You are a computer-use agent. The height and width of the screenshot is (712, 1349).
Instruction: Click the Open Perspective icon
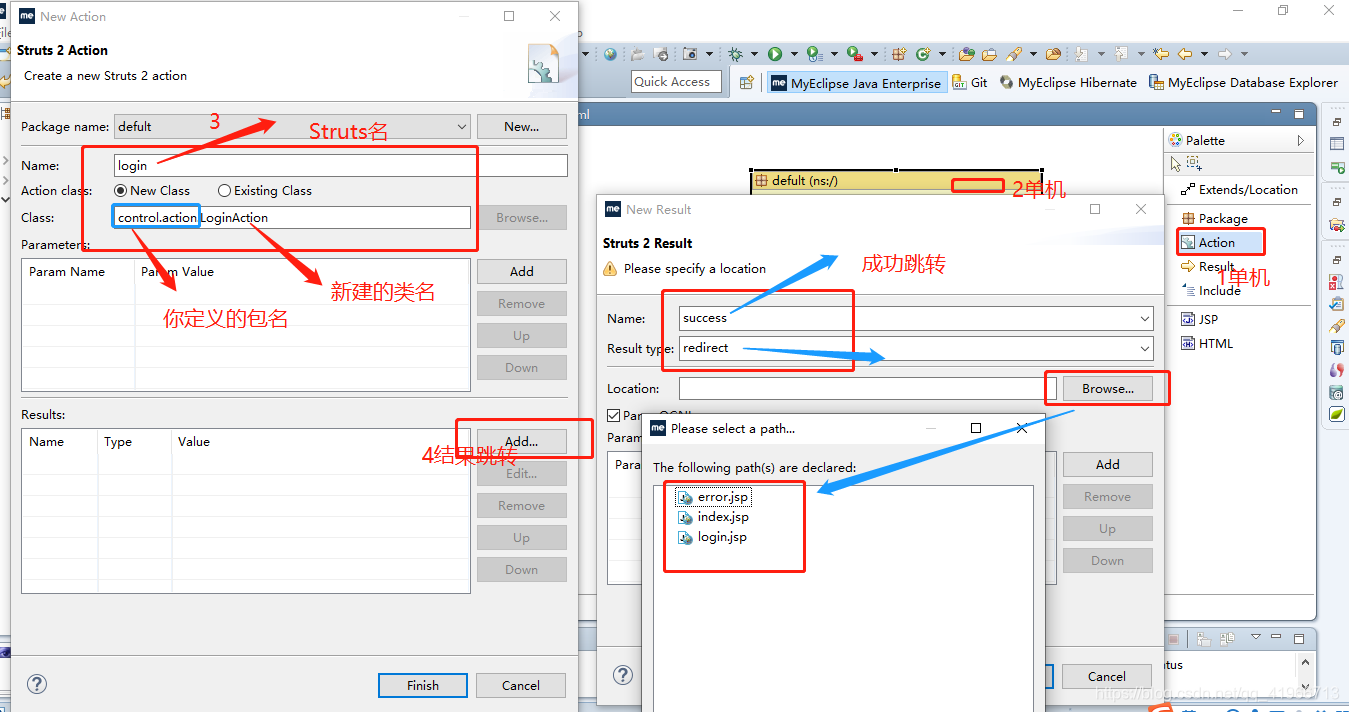746,82
